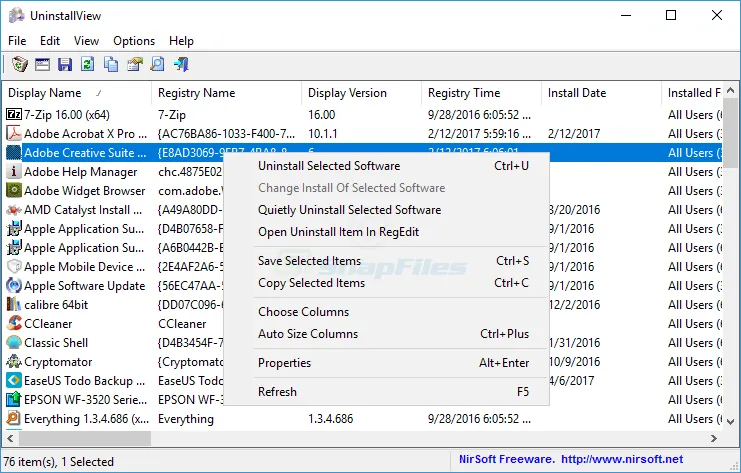This screenshot has width=741, height=473.
Task: Click the CCleaner row icon
Action: (x=14, y=323)
